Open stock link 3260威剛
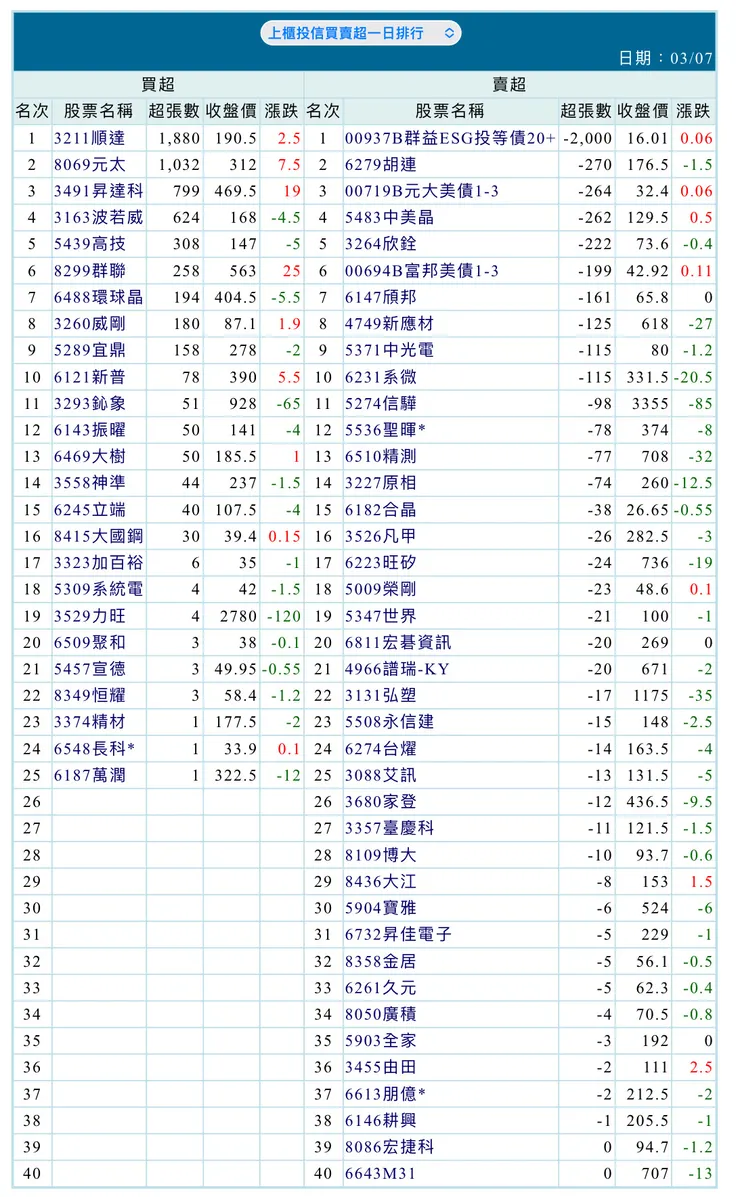The width and height of the screenshot is (740, 1197). coord(89,324)
